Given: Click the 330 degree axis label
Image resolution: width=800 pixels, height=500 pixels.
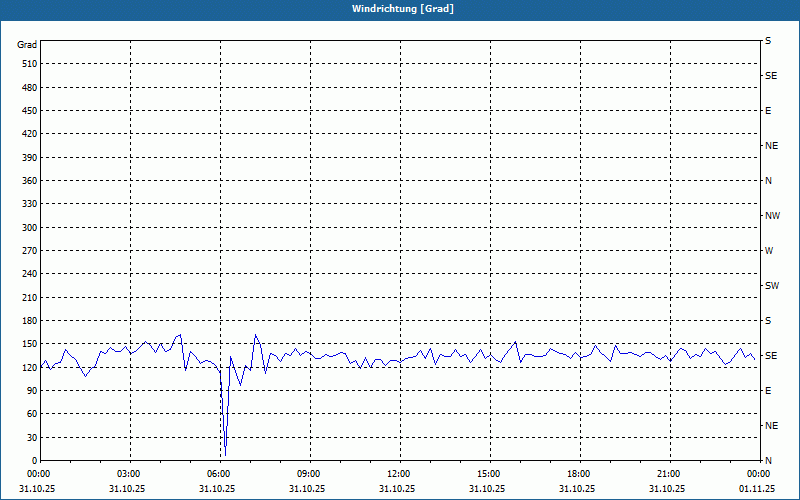Looking at the screenshot, I should pyautogui.click(x=30, y=204).
